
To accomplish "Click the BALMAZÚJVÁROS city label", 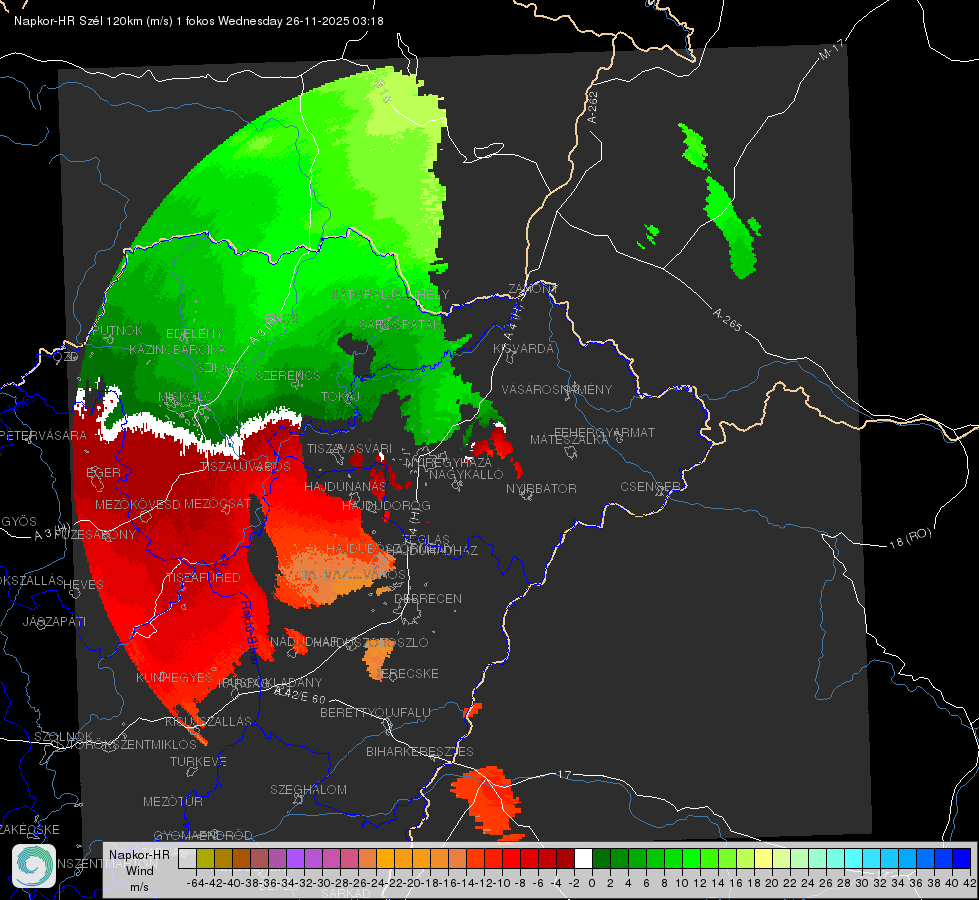I will tap(353, 575).
